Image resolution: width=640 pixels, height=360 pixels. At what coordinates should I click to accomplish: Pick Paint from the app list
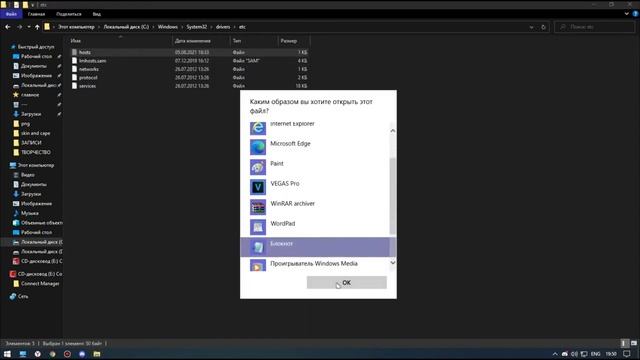click(315, 167)
